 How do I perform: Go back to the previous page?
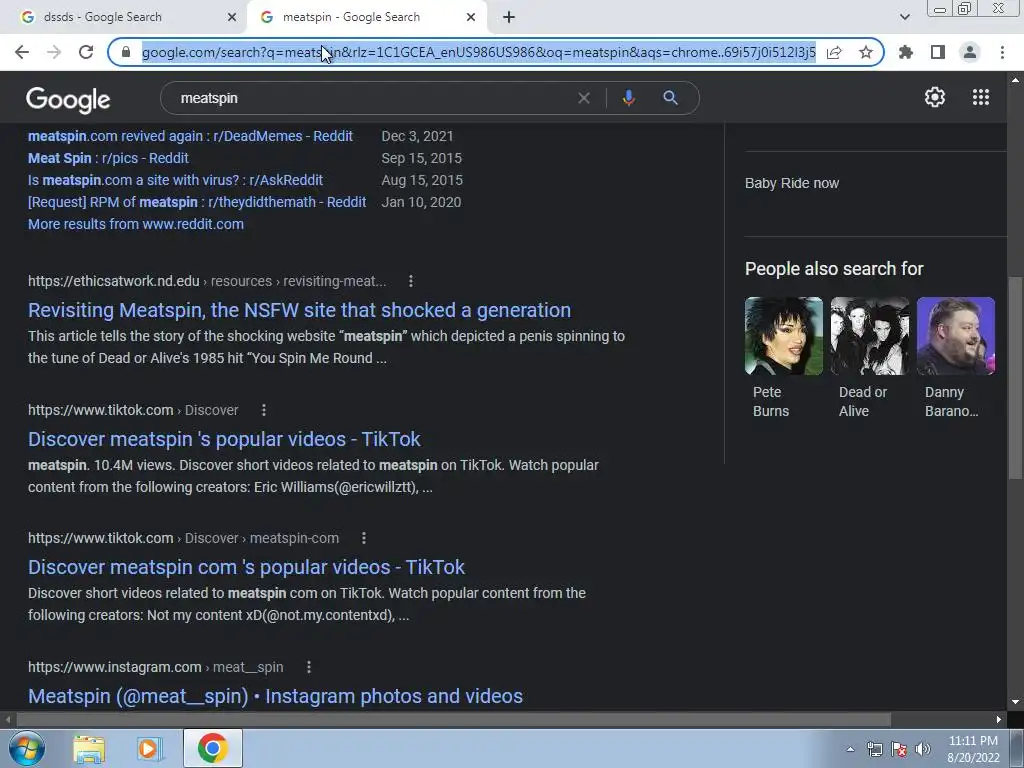[22, 52]
